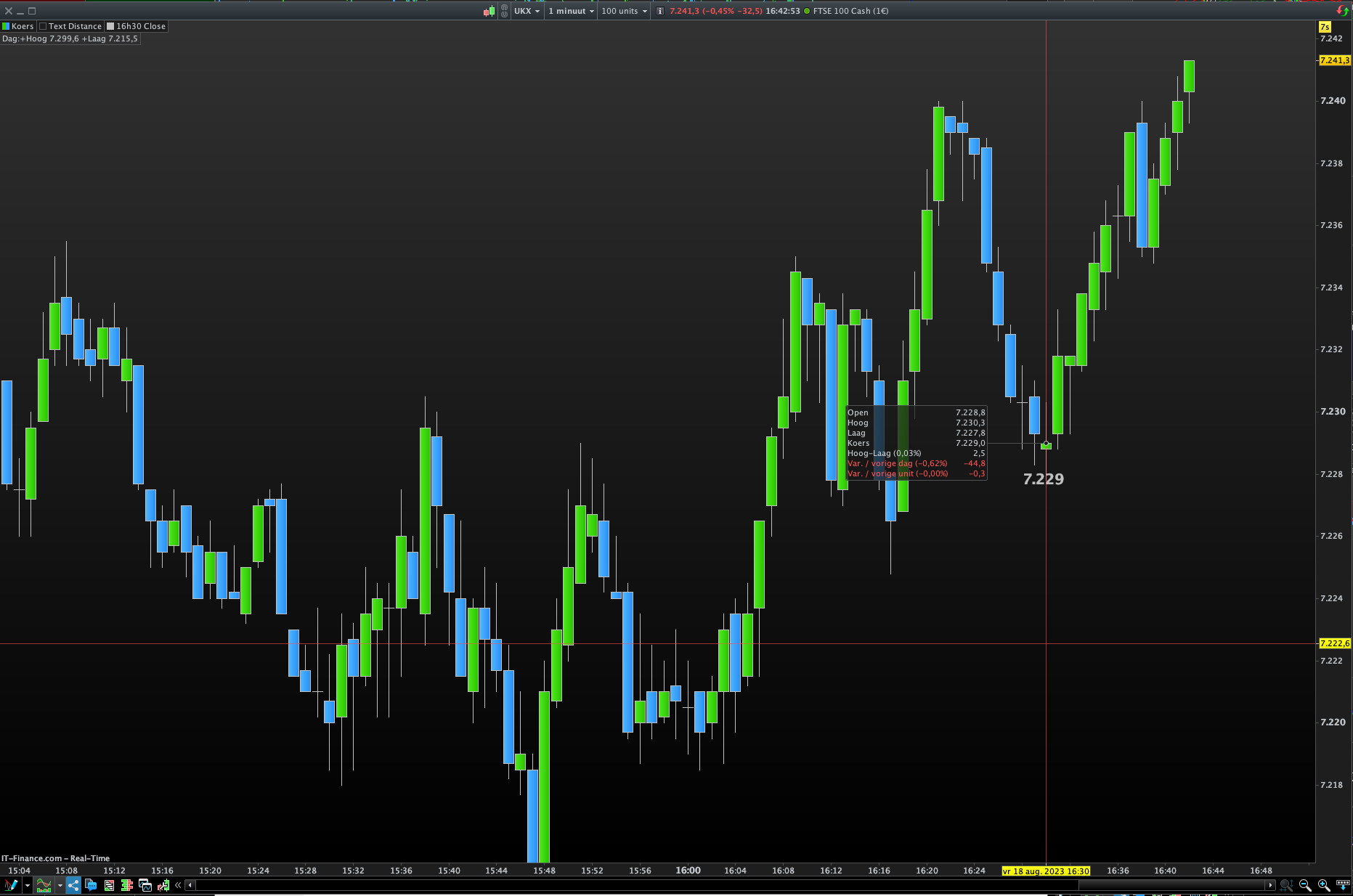
Task: Click the FTSE 100 Cash instrument name
Action: click(x=850, y=11)
